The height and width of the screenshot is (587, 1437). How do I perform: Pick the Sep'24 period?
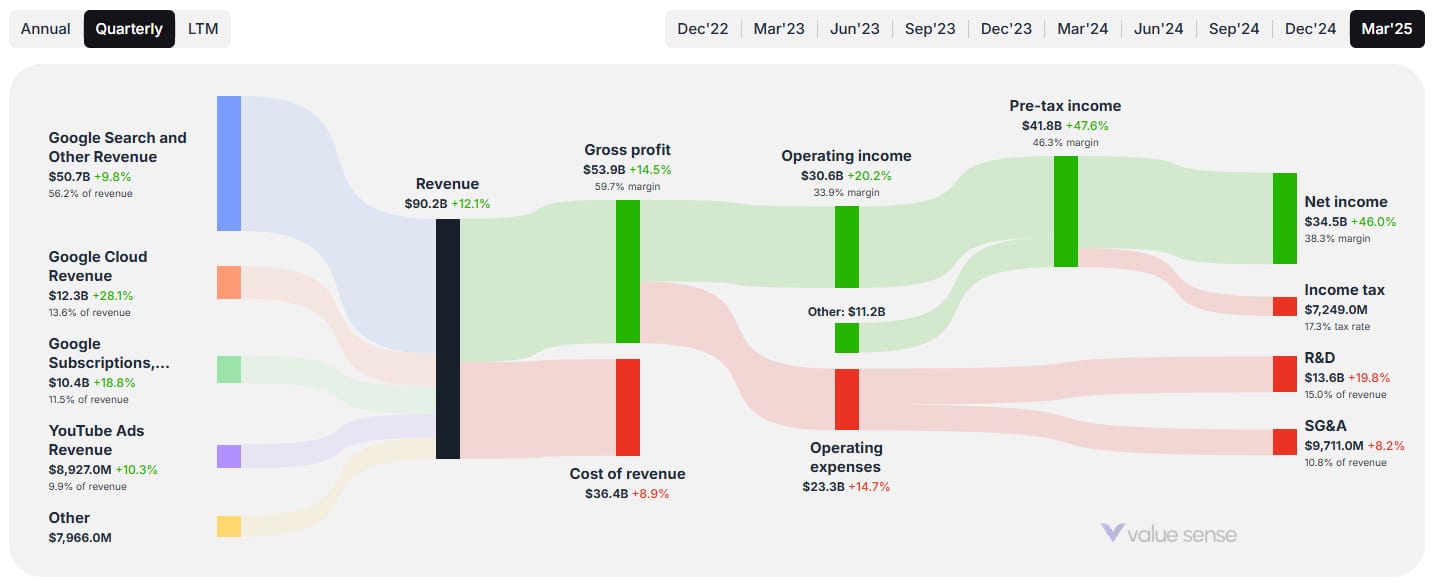1234,29
